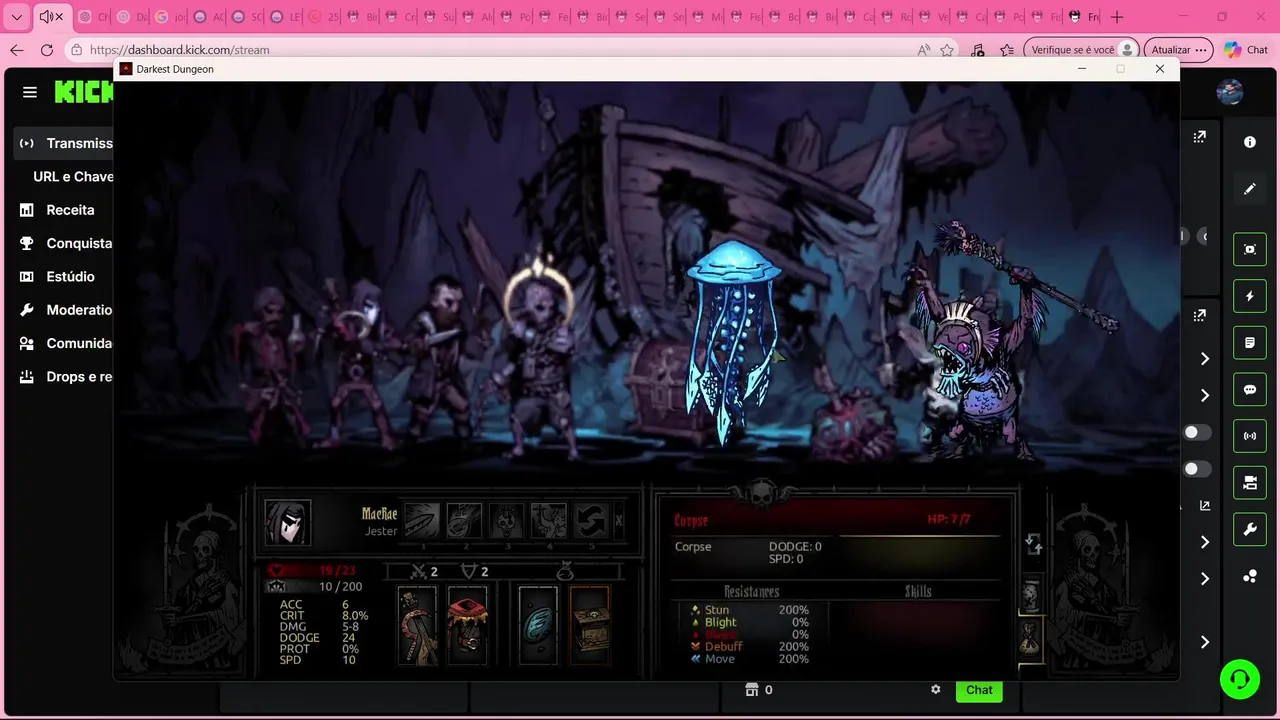Screen dimensions: 1280x720
Task: Open the Comunidade section
Action: point(64,343)
